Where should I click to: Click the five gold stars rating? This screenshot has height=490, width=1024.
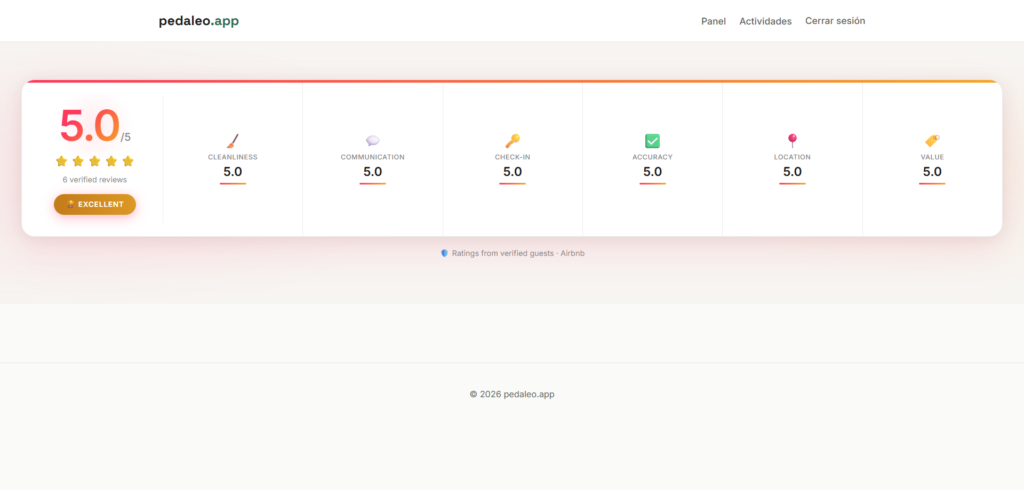coord(95,161)
